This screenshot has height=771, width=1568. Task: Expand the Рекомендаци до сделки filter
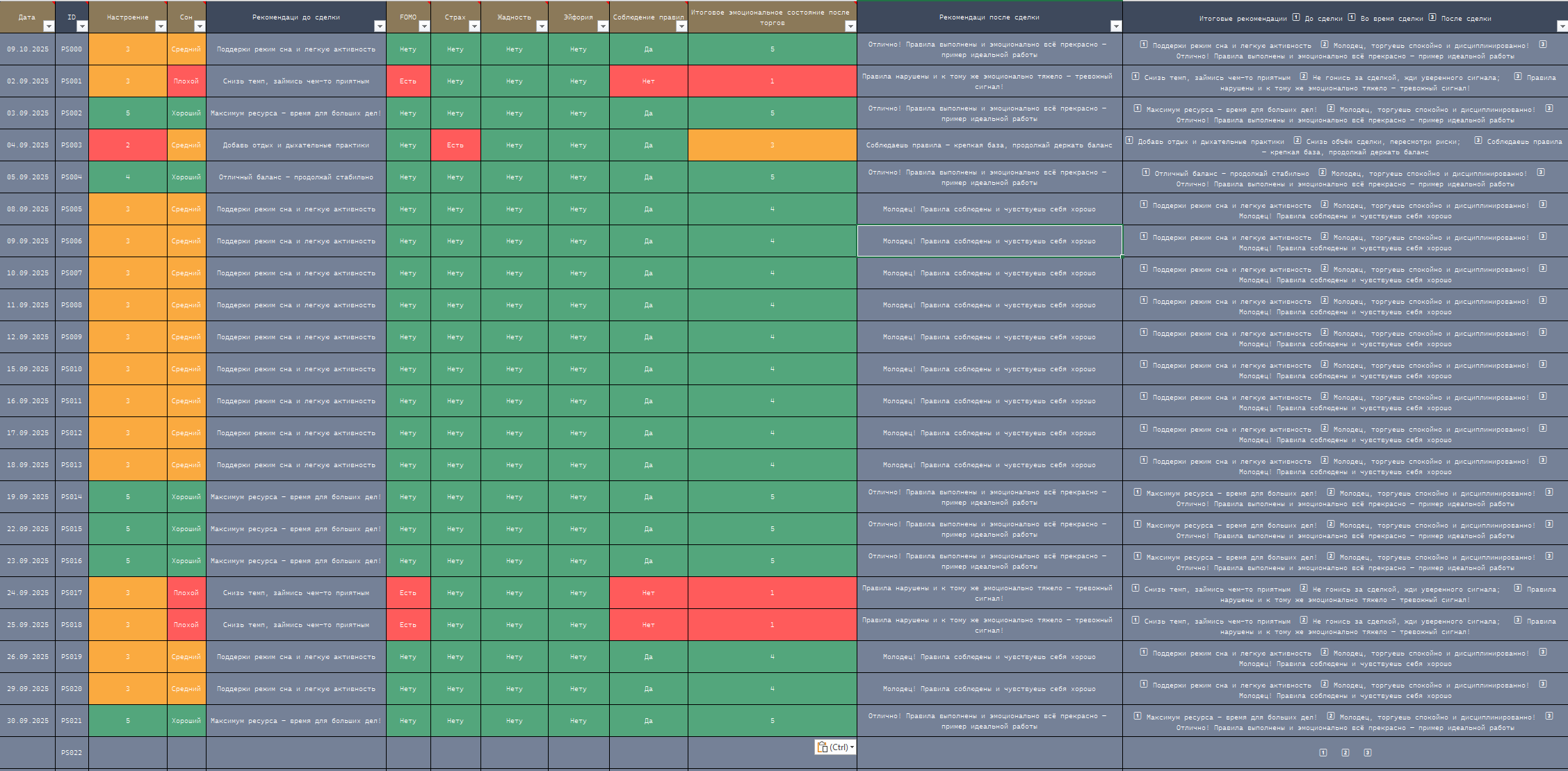380,26
